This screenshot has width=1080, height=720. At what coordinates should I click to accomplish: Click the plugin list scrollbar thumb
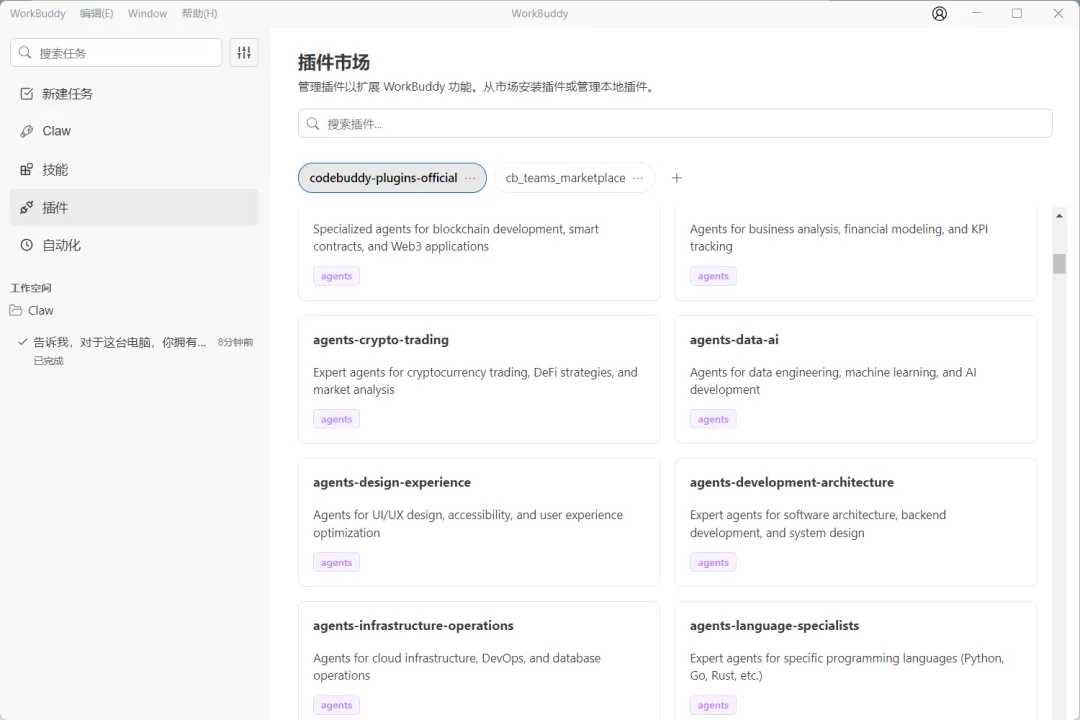click(x=1059, y=264)
